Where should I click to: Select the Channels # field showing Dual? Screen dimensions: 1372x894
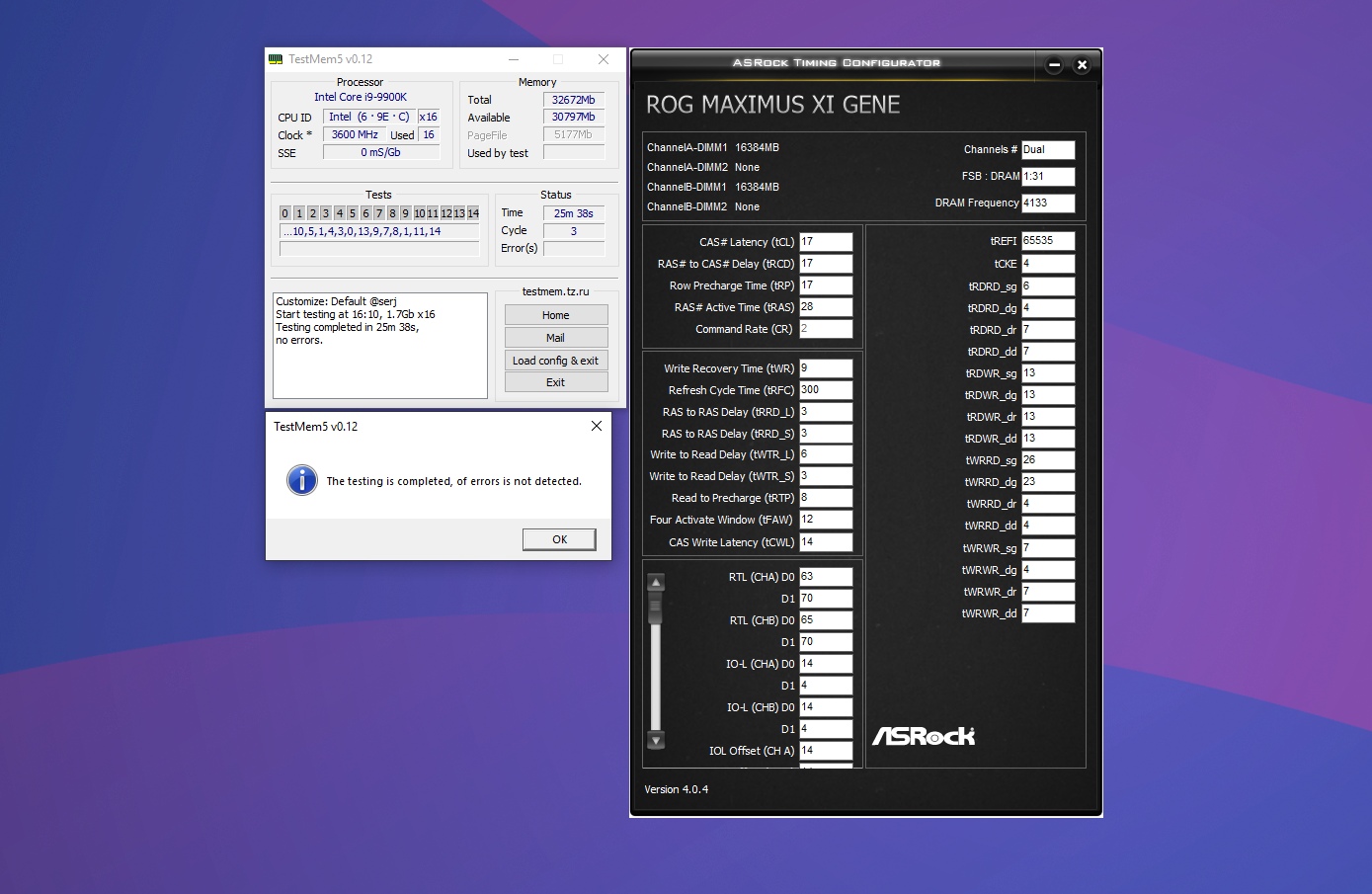(x=1048, y=150)
